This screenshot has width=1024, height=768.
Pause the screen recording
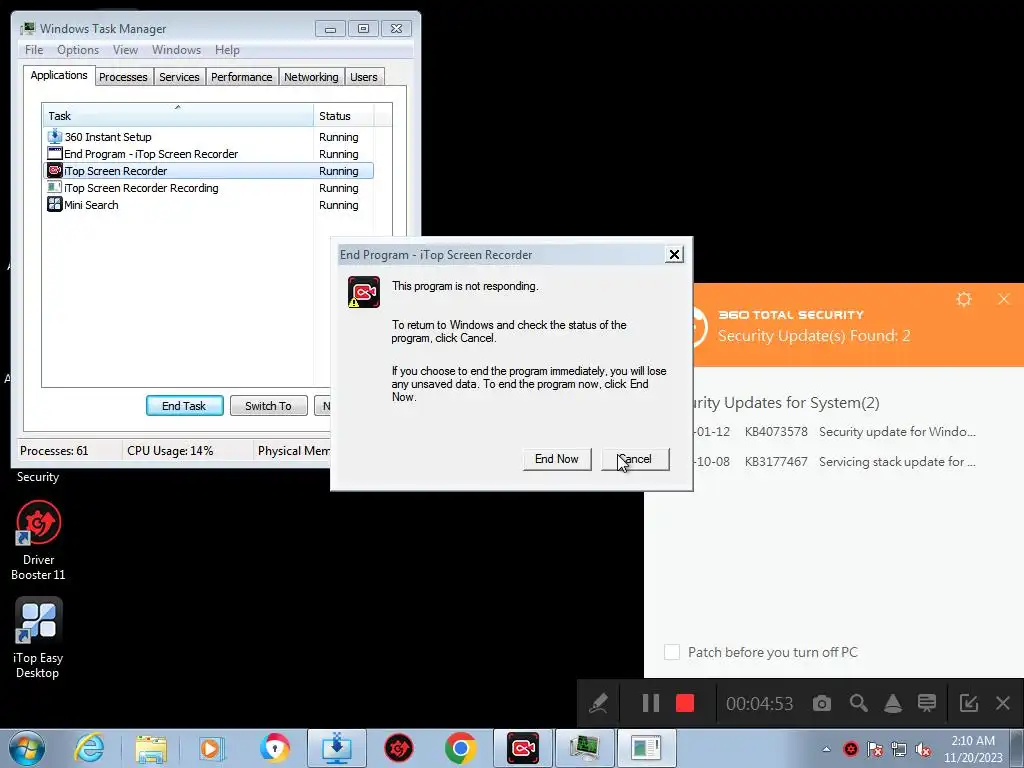coord(650,703)
